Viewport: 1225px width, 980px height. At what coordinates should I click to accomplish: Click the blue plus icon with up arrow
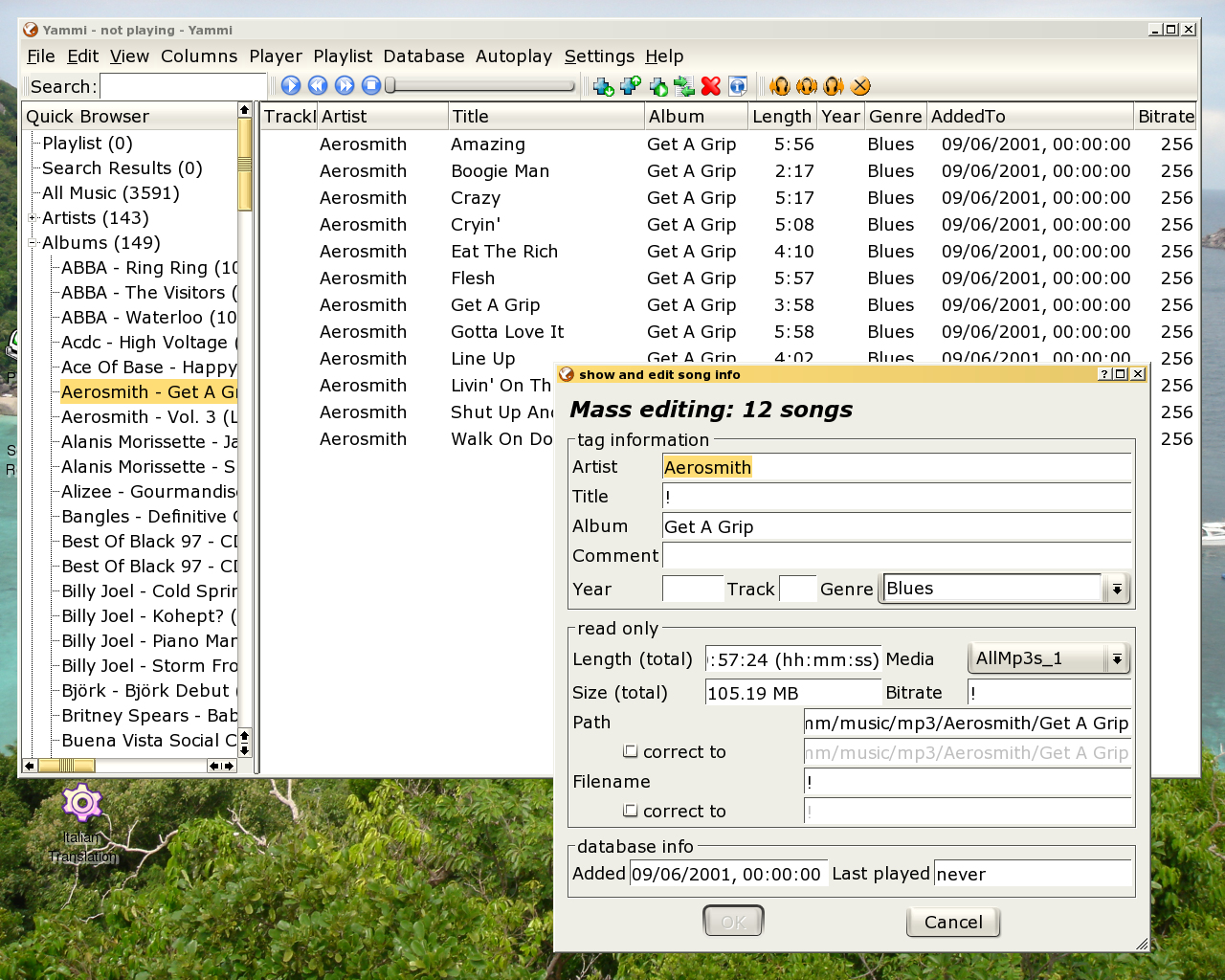[631, 86]
